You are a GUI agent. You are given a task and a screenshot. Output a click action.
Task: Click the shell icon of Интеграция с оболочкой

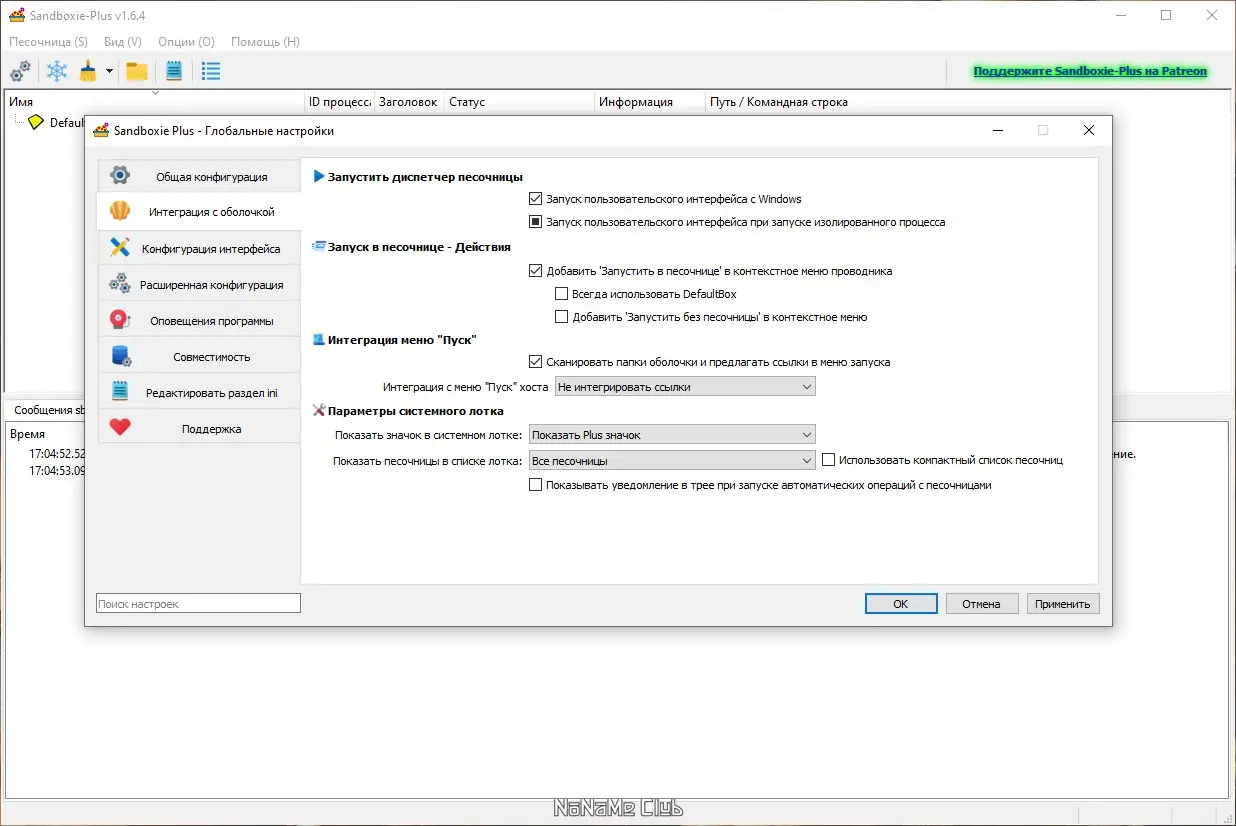[x=120, y=212]
